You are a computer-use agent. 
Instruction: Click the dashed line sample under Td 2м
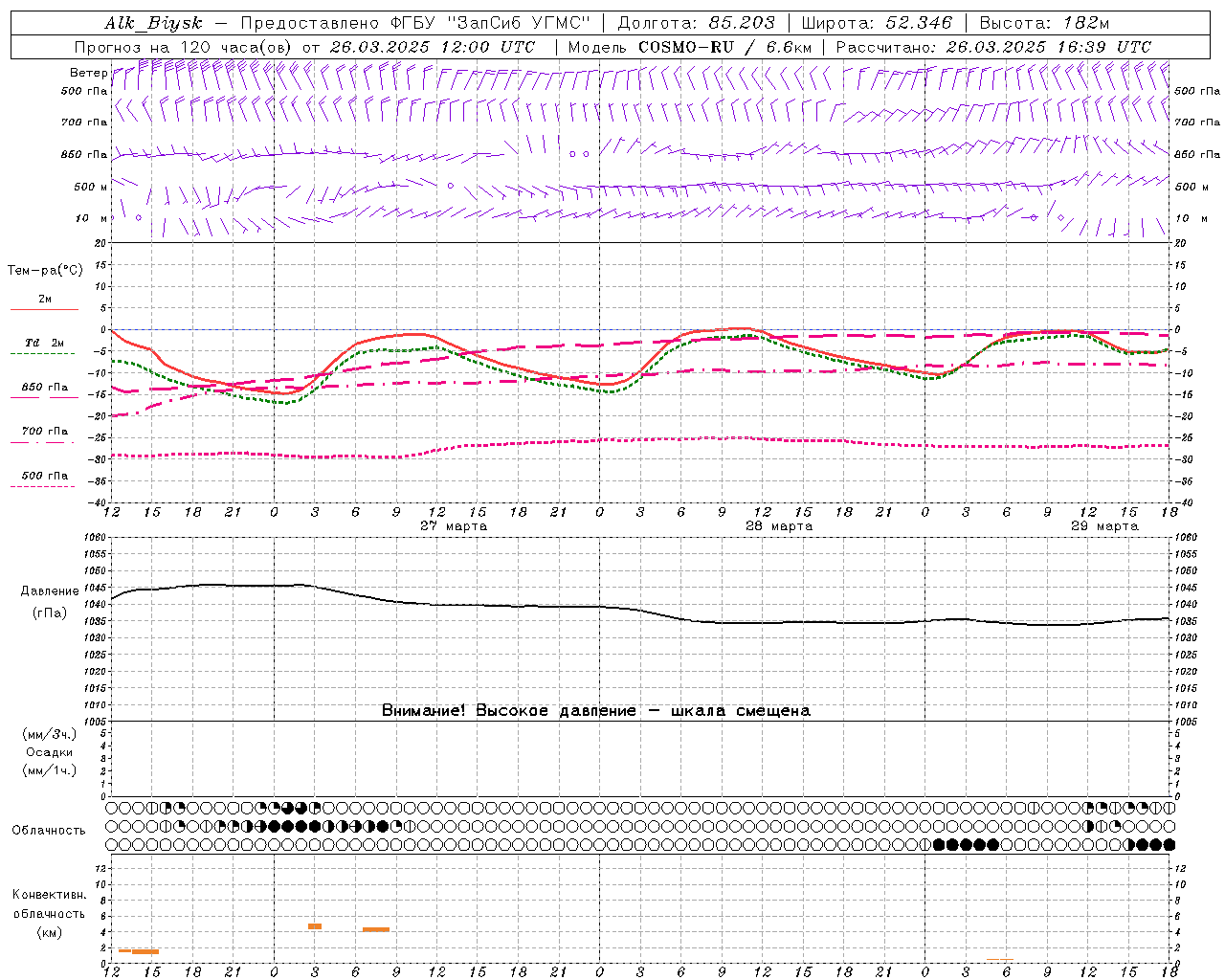pos(42,354)
